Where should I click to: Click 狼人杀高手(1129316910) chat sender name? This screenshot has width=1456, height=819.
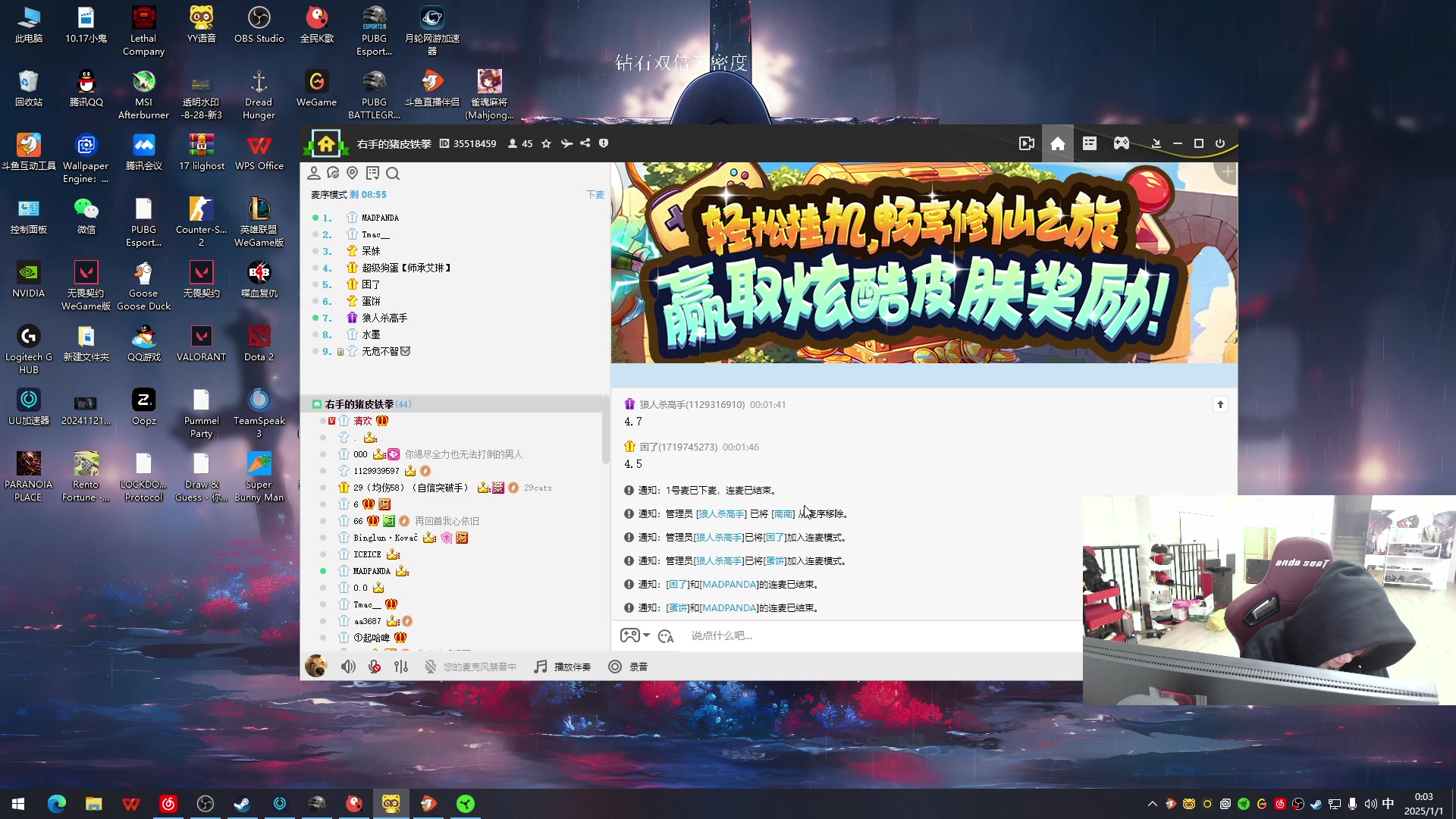tap(692, 405)
